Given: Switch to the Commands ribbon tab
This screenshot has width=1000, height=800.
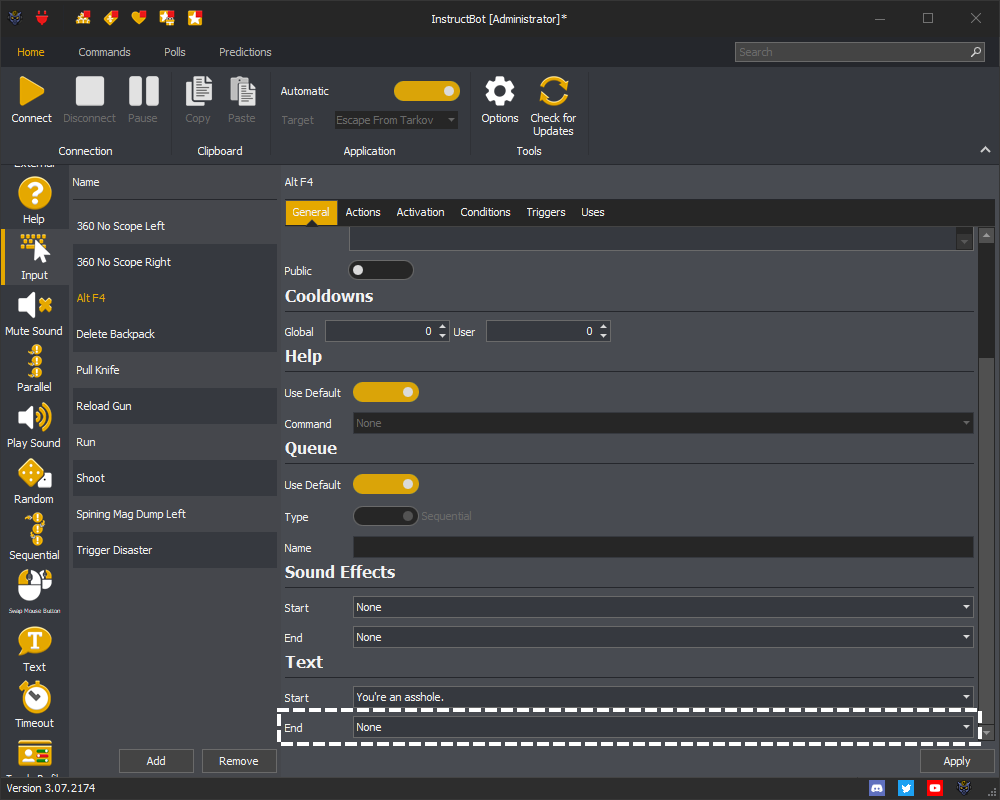Looking at the screenshot, I should tap(105, 52).
